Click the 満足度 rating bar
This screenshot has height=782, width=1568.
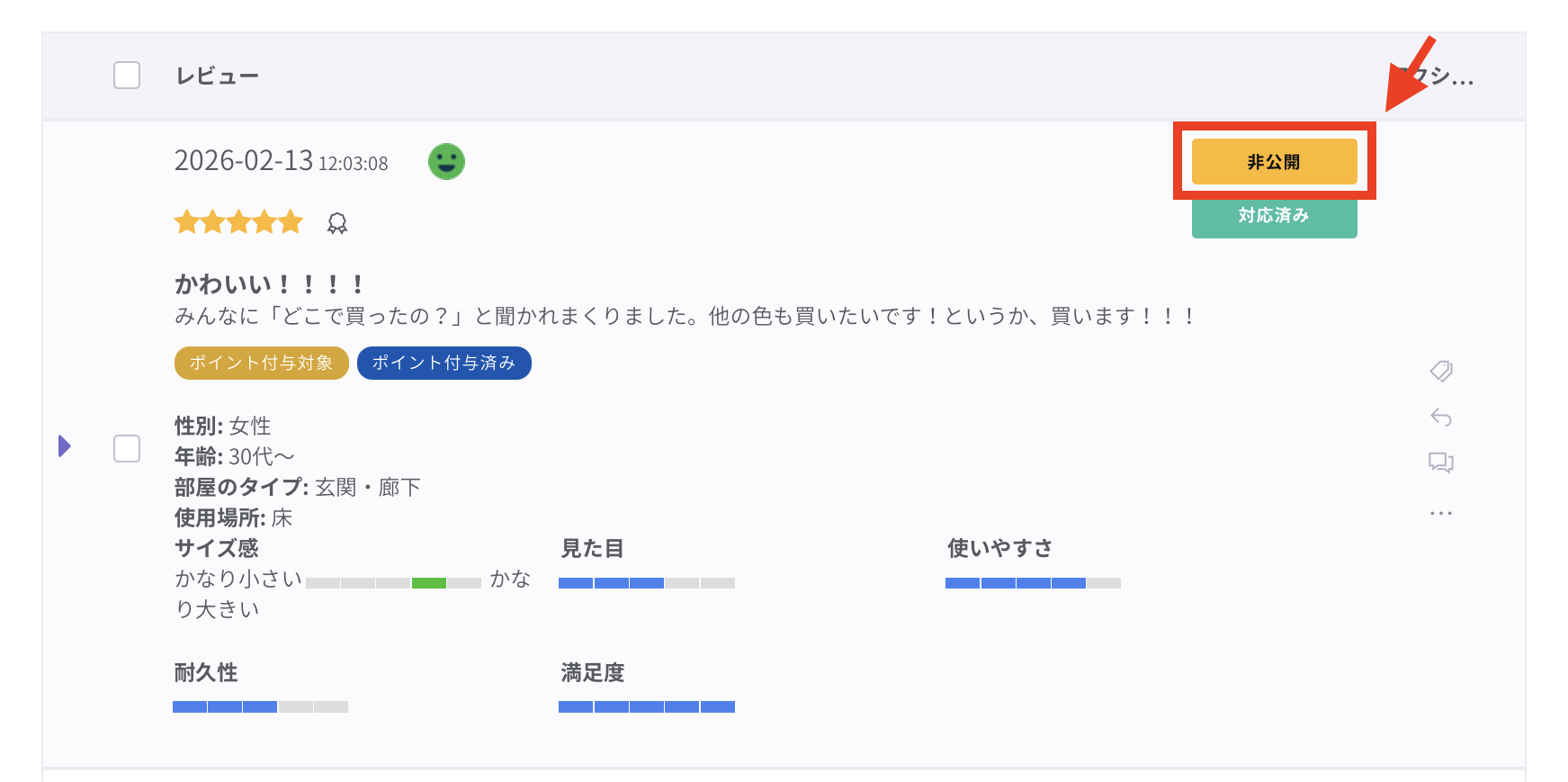click(646, 707)
